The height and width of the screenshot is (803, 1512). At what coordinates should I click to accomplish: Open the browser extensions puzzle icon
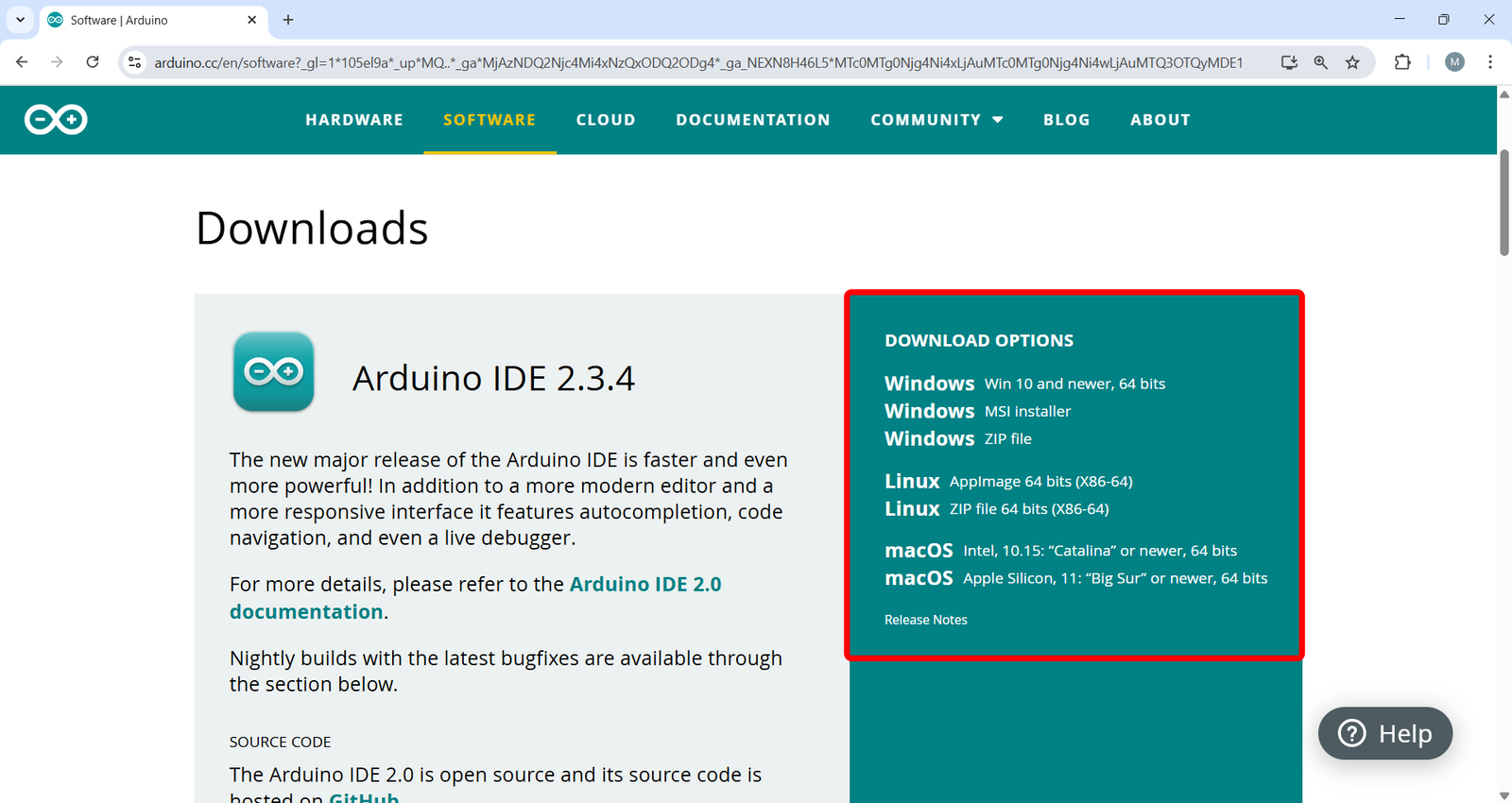coord(1402,62)
